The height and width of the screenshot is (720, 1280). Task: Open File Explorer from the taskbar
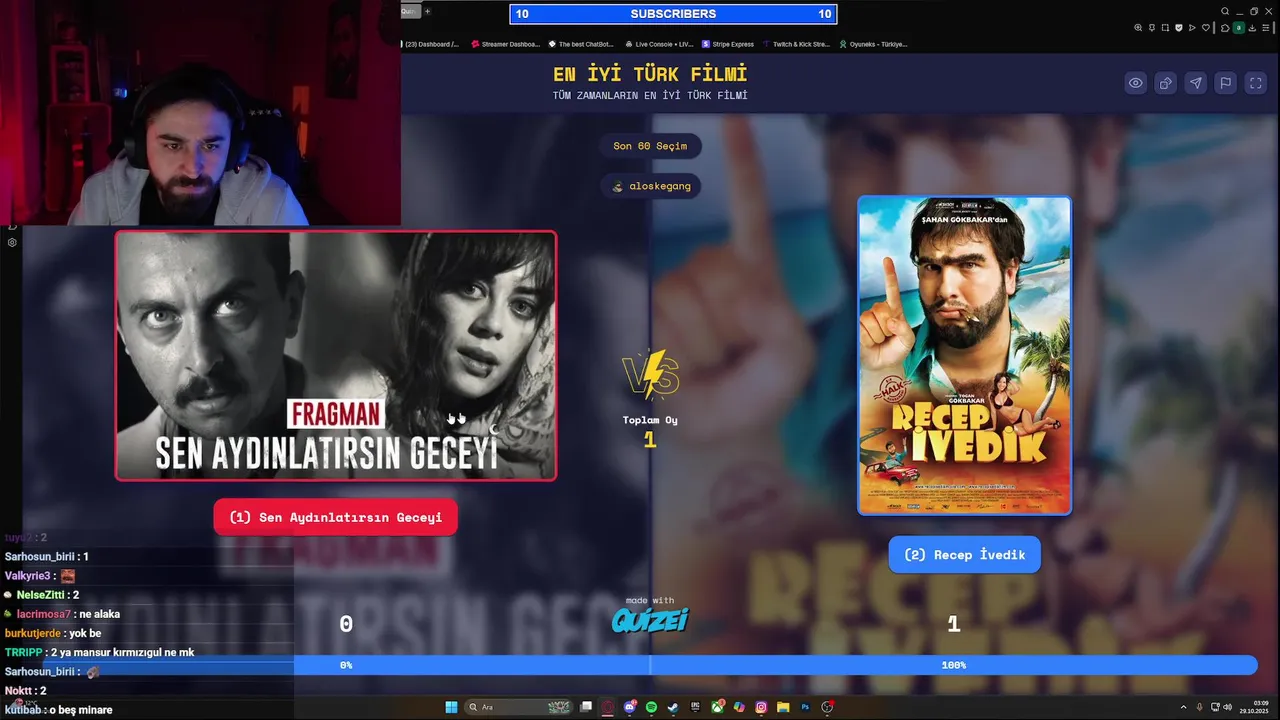[x=783, y=707]
